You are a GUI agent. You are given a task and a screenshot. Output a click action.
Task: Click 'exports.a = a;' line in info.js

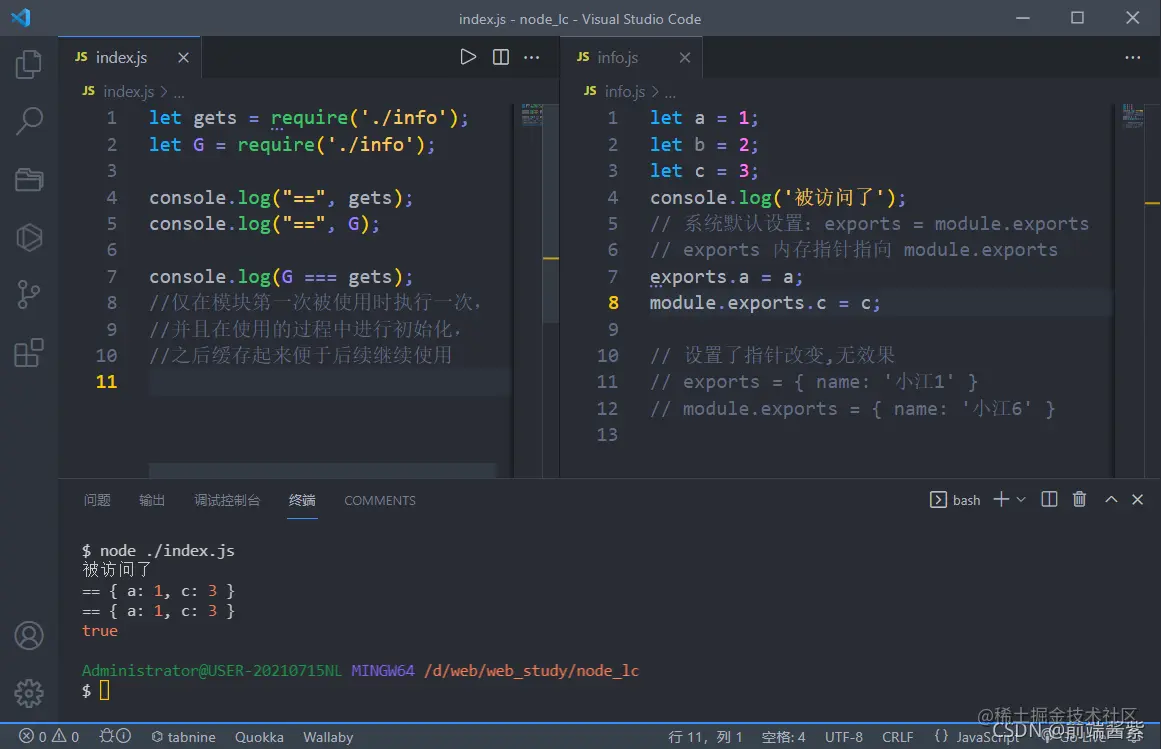point(726,277)
